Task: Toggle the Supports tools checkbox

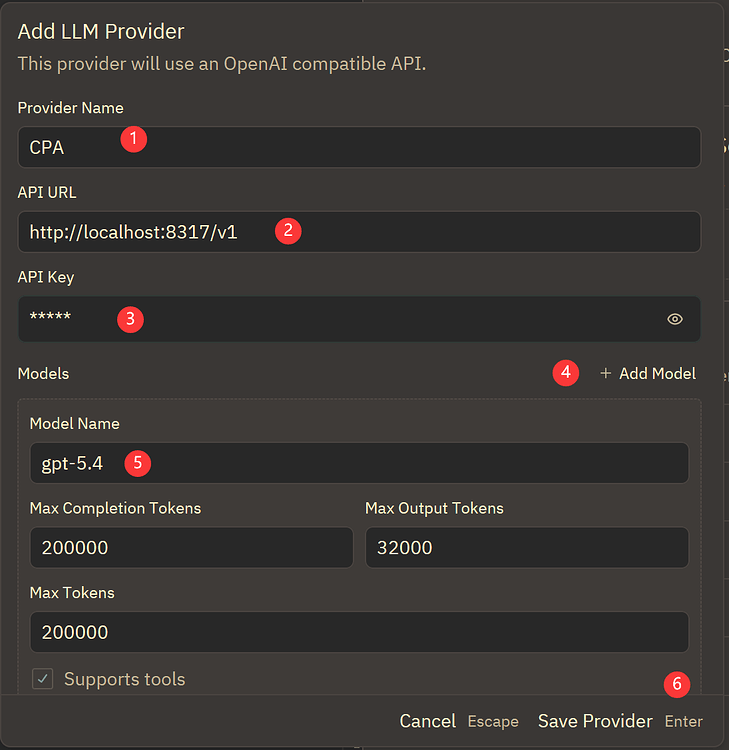Action: coord(43,679)
